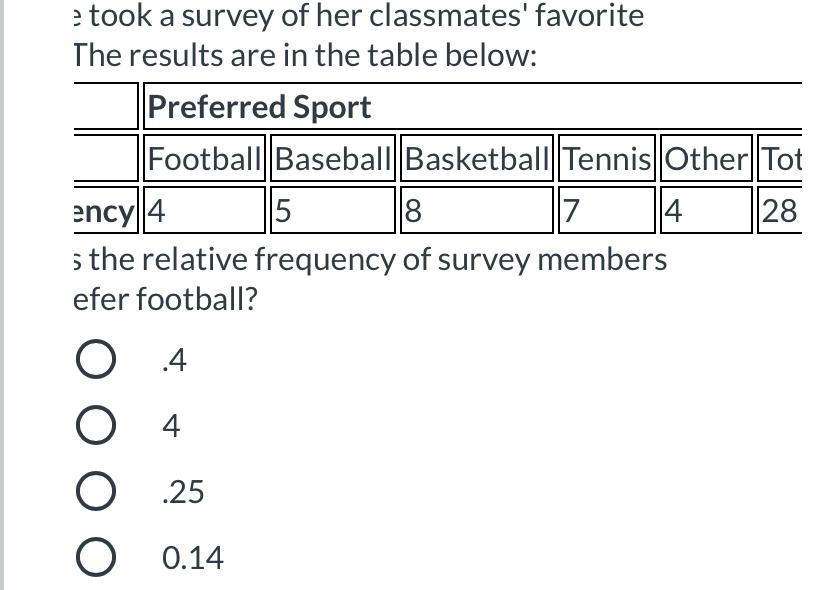Select the Tennis column header cell
This screenshot has width=828, height=590.
607,159
